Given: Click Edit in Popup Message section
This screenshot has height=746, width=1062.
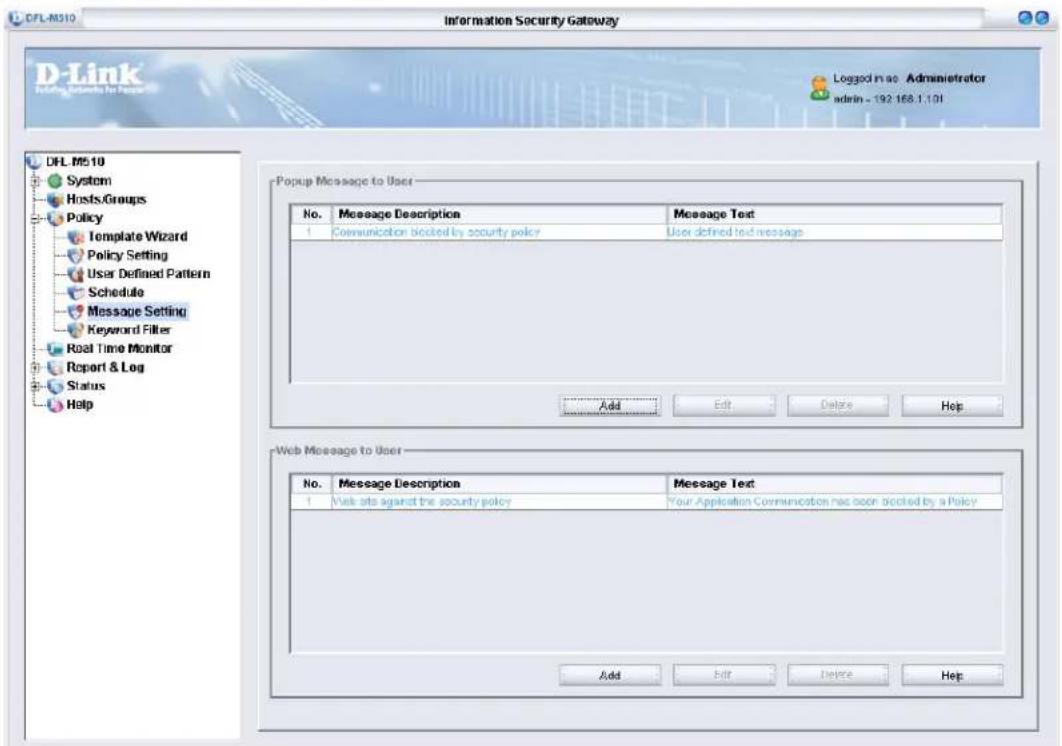Looking at the screenshot, I should 723,405.
